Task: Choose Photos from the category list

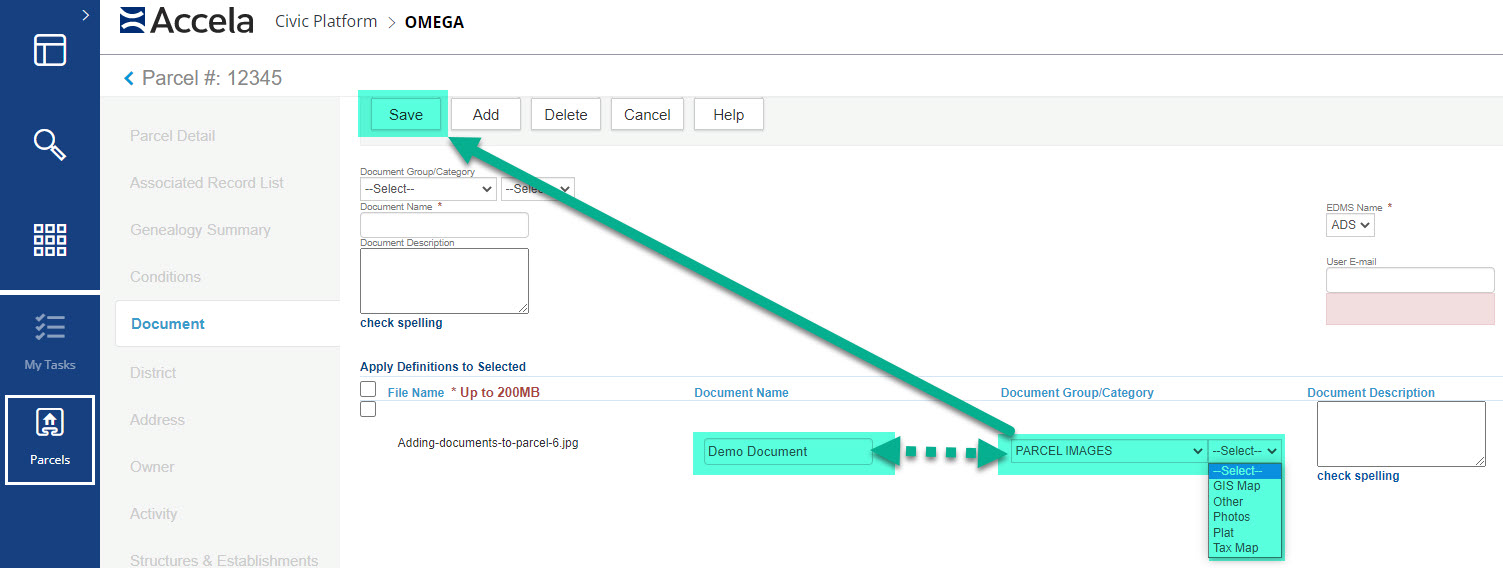Action: point(1231,517)
